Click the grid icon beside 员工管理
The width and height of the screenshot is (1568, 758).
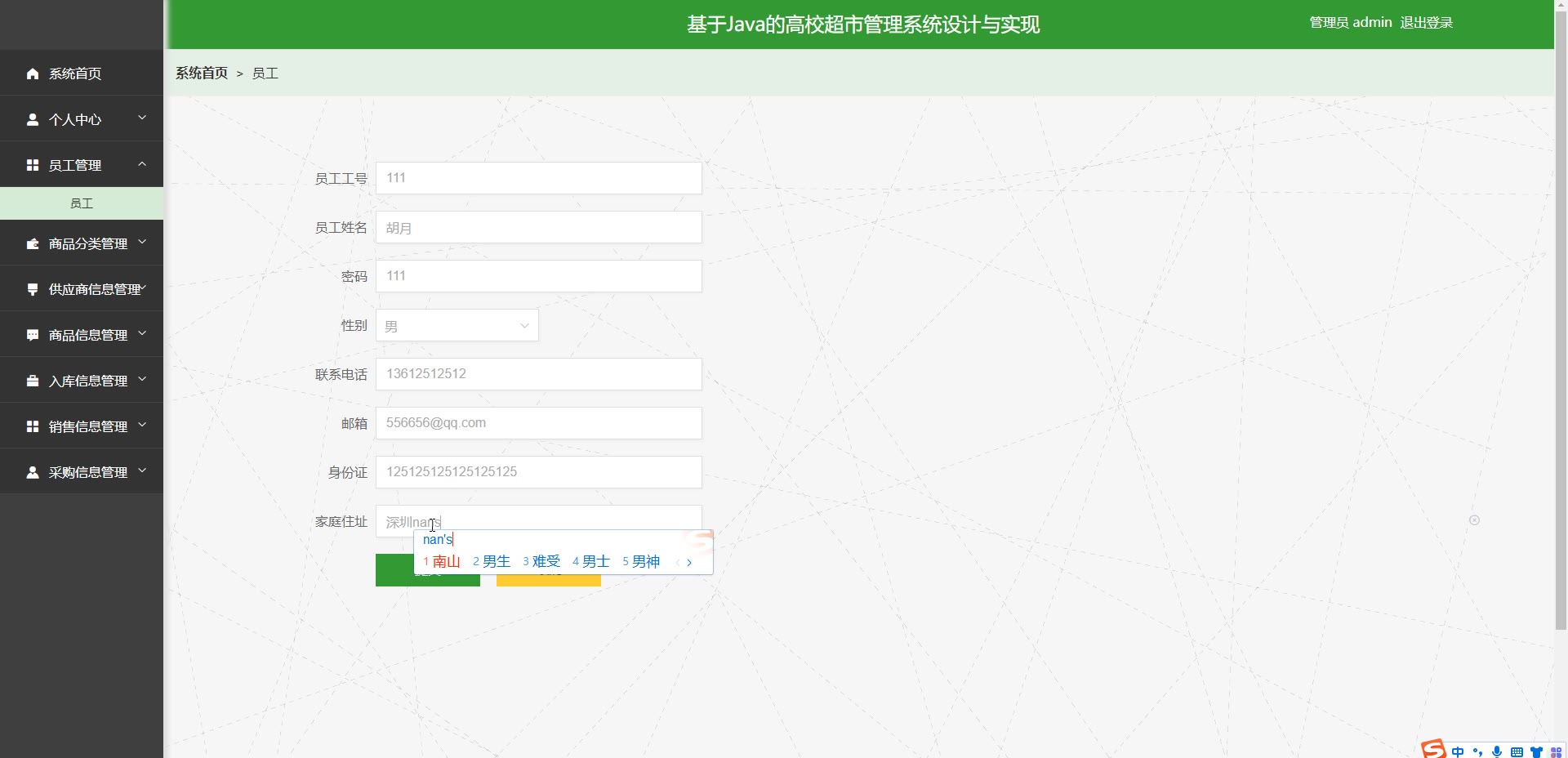(x=33, y=165)
